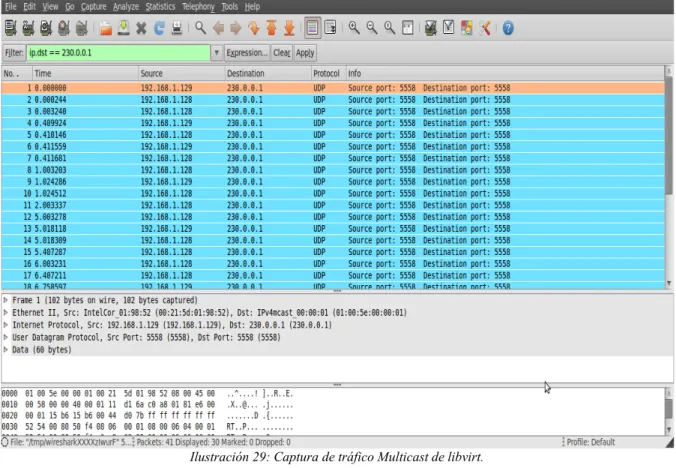Stop the running capture icon
This screenshot has width=676, height=468.
64,28
